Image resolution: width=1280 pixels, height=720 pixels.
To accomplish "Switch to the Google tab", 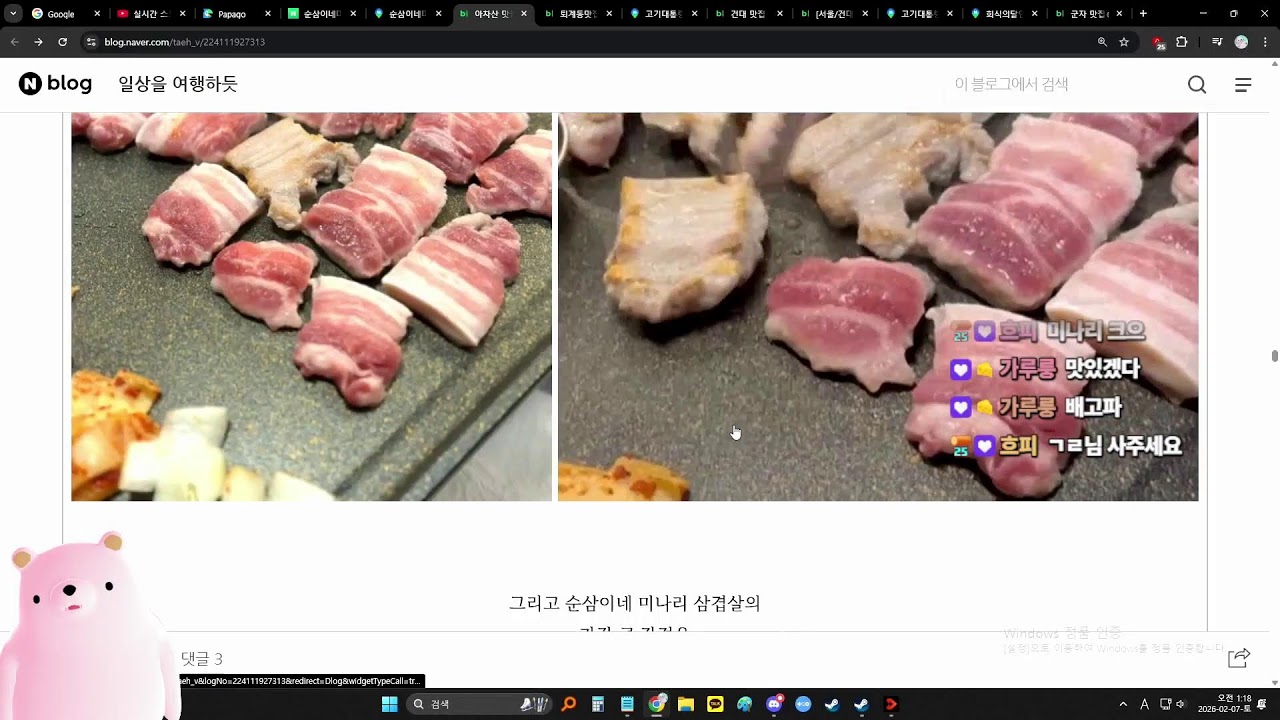I will point(66,14).
